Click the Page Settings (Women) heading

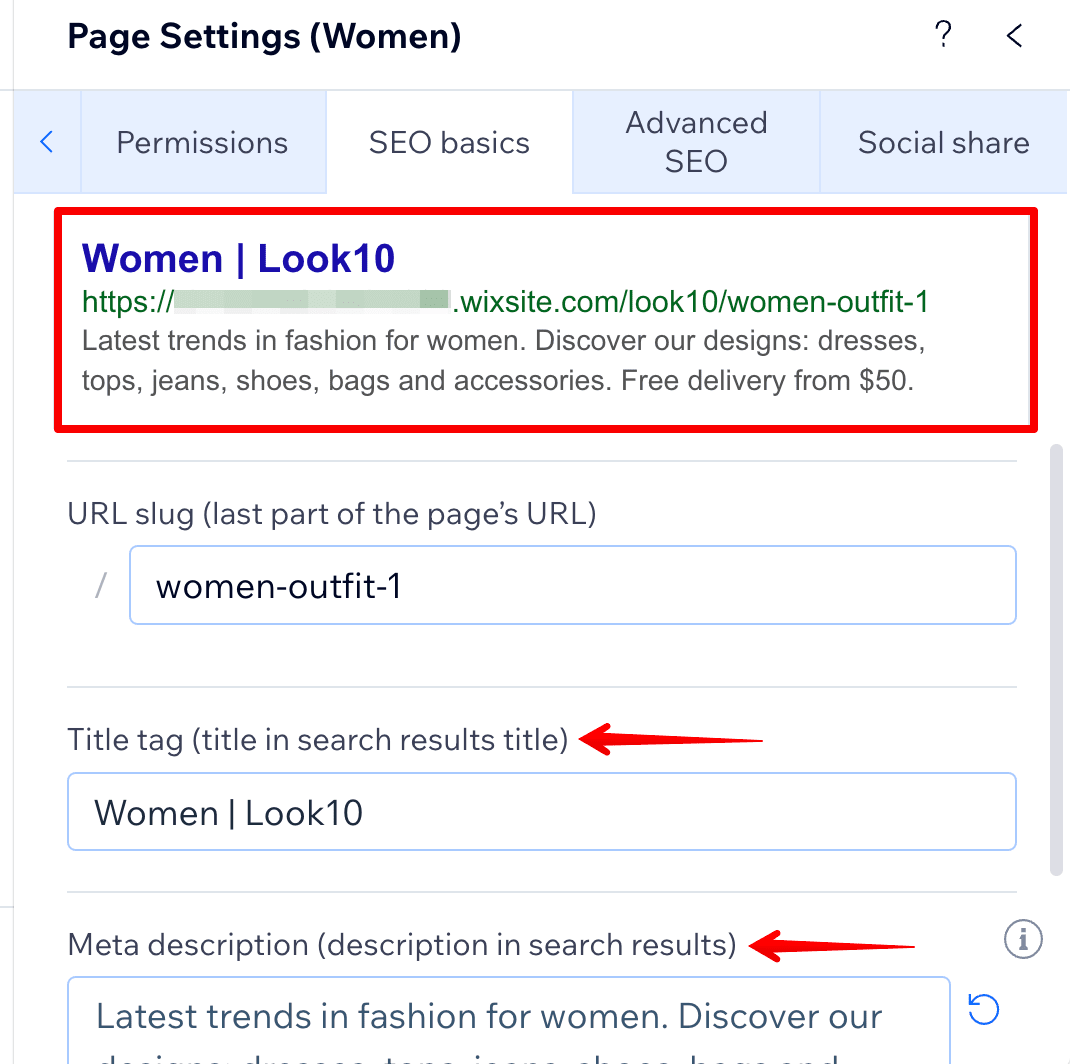[x=264, y=36]
